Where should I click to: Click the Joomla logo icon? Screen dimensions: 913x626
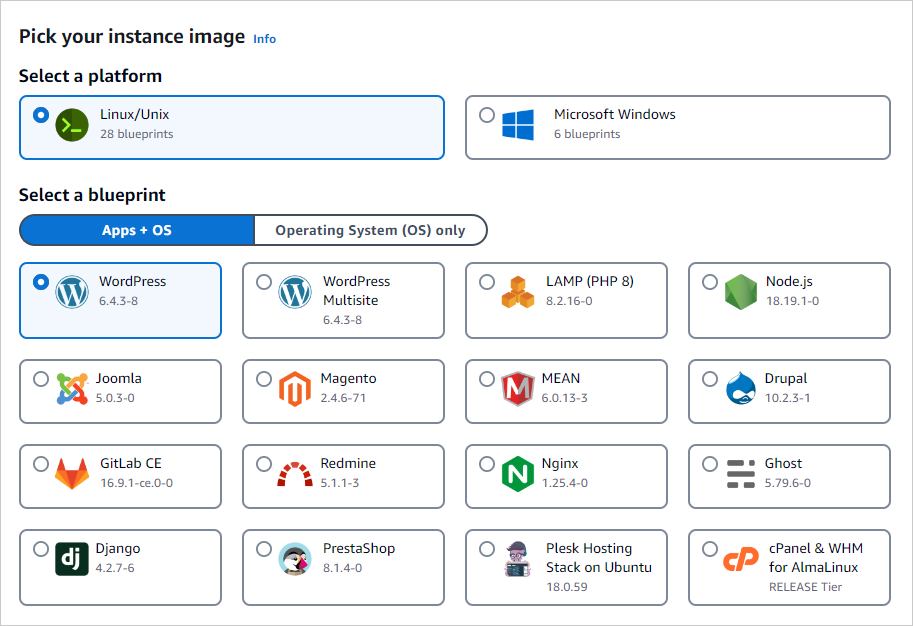tap(72, 388)
